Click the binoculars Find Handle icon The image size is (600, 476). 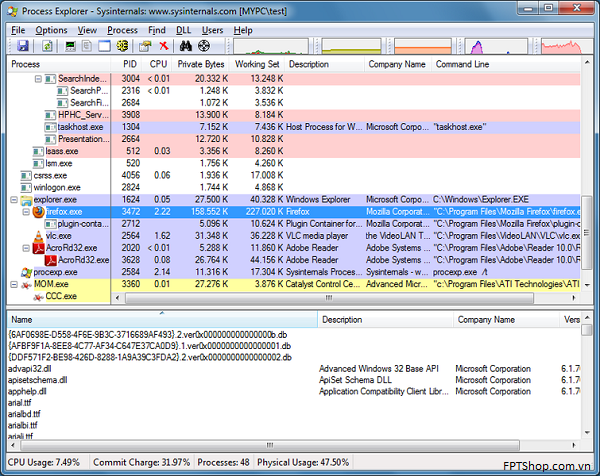(x=186, y=46)
